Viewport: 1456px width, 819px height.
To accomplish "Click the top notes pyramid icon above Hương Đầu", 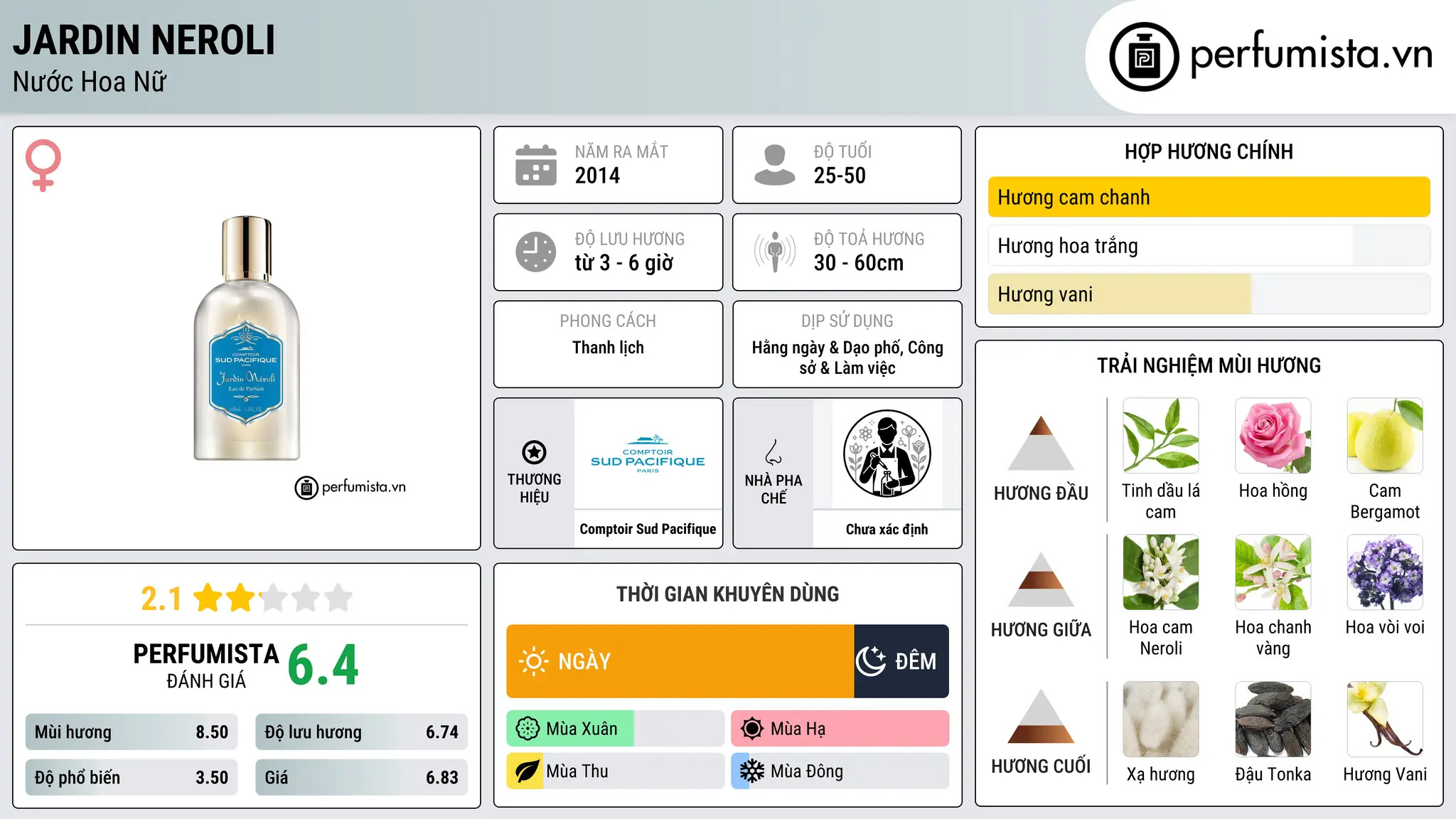I will pyautogui.click(x=1042, y=442).
